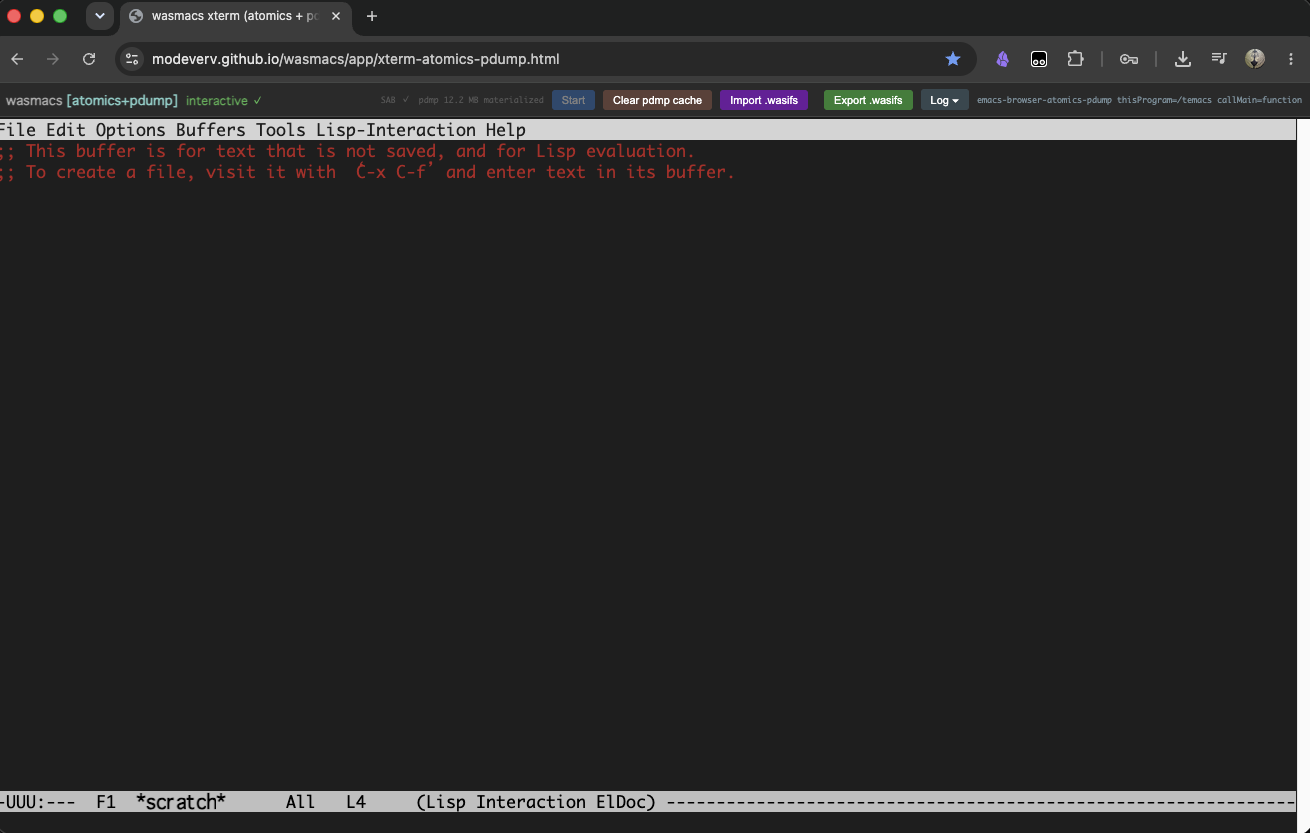1310x833 pixels.
Task: Click the "wasmacs [atomics+pdump]" title
Action: coord(92,101)
